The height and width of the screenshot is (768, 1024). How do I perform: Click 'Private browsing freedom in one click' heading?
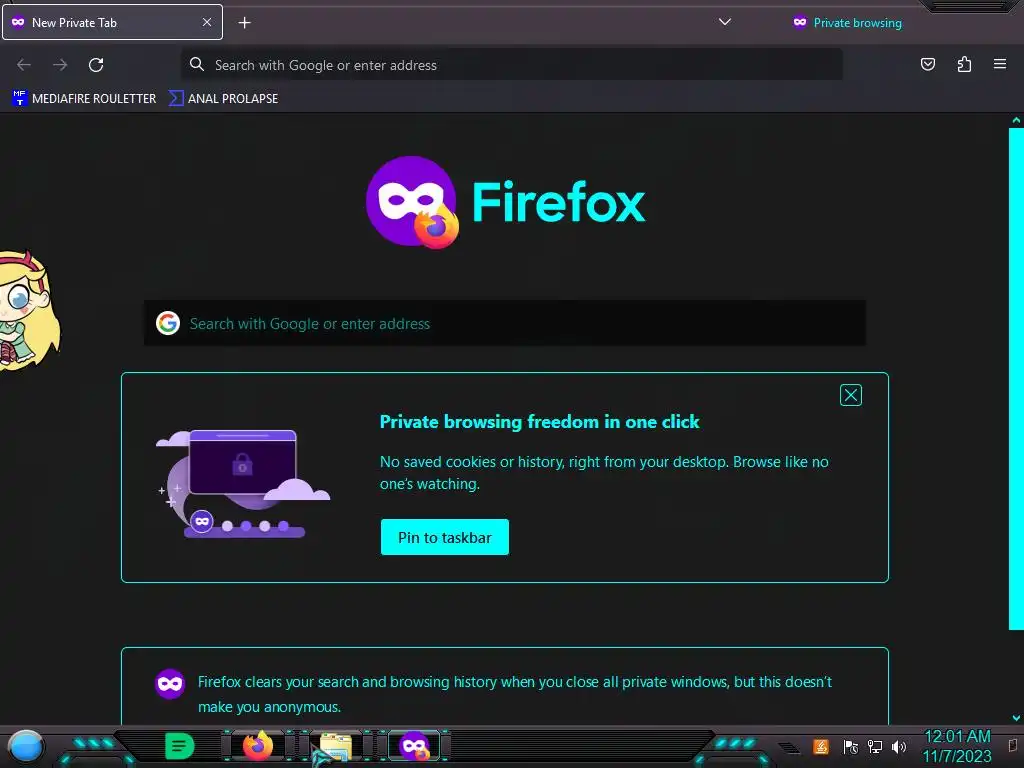[539, 422]
